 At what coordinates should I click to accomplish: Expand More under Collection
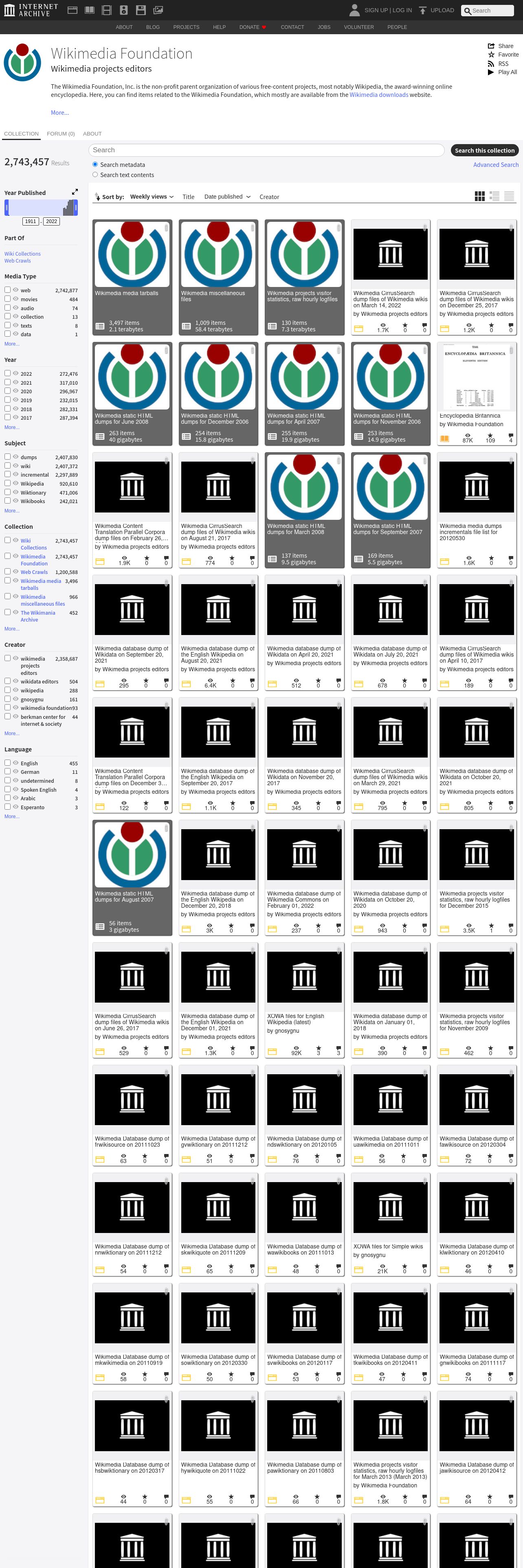point(11,629)
